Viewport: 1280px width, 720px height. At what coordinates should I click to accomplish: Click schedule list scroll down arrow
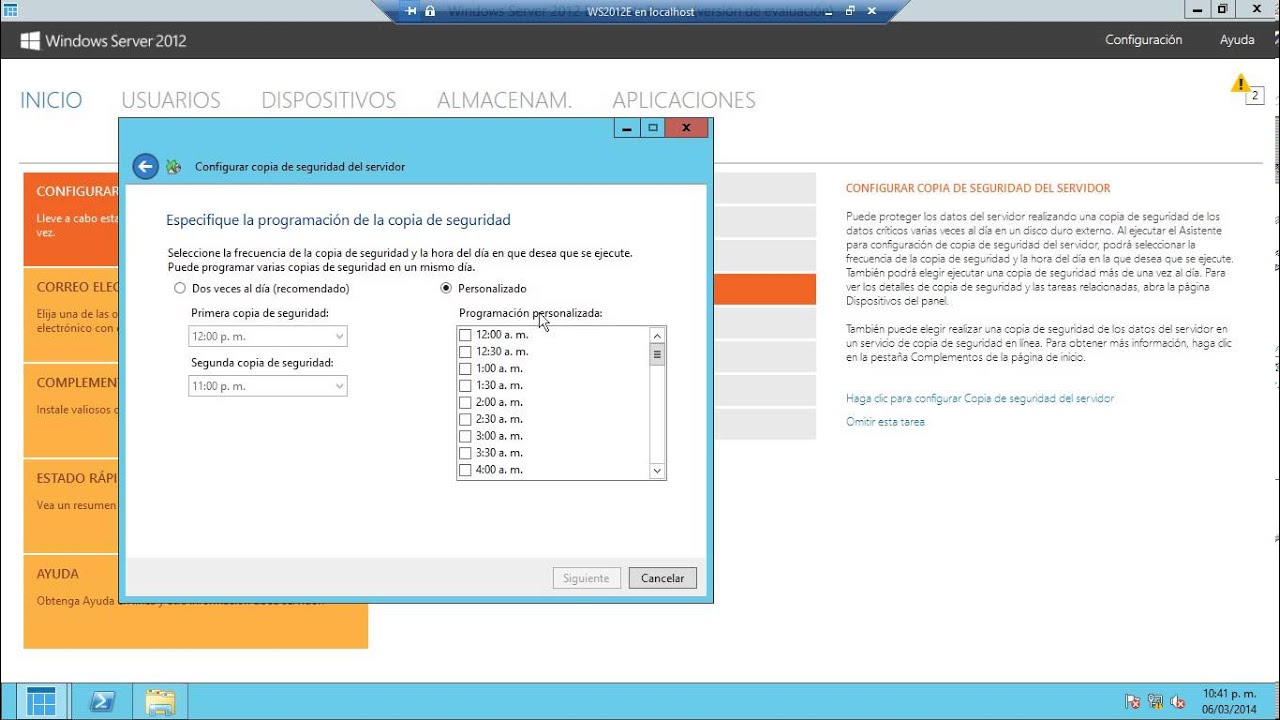click(657, 470)
